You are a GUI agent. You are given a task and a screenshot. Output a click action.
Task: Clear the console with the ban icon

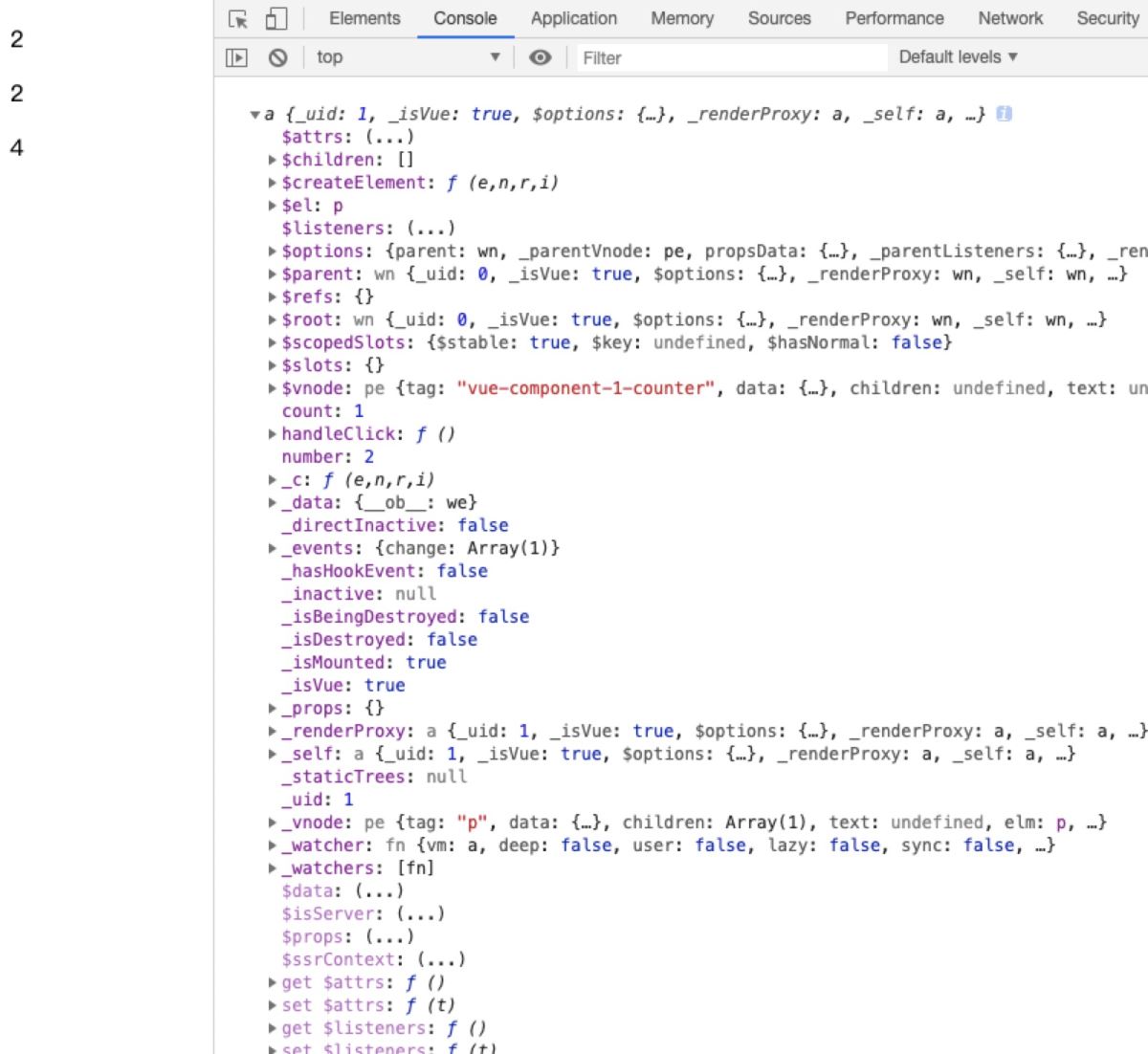[x=277, y=58]
